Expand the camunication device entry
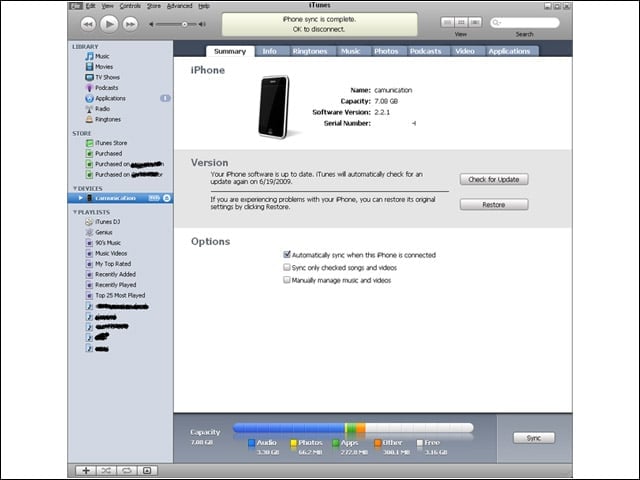 click(x=80, y=198)
